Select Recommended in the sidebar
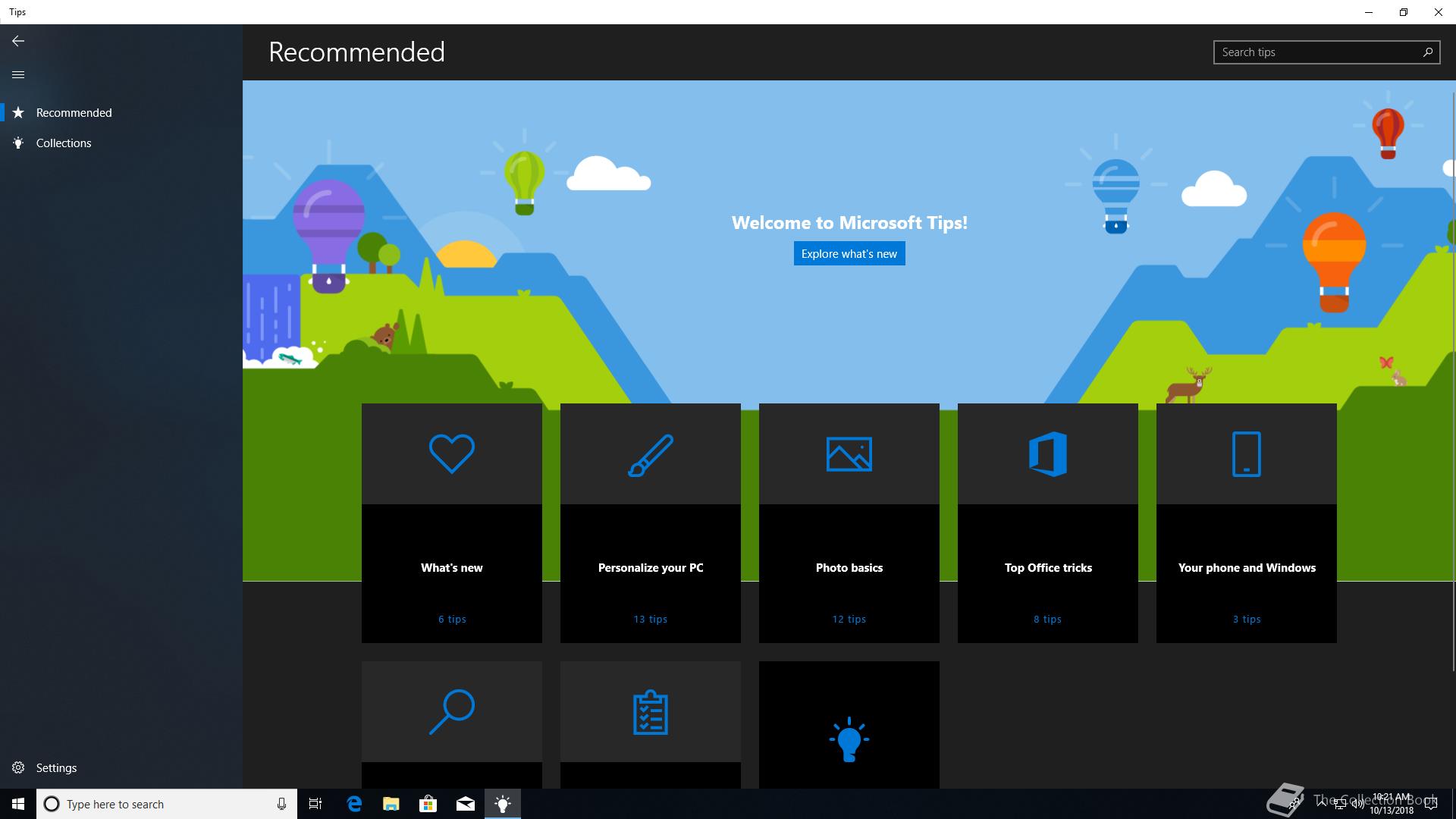 click(121, 112)
